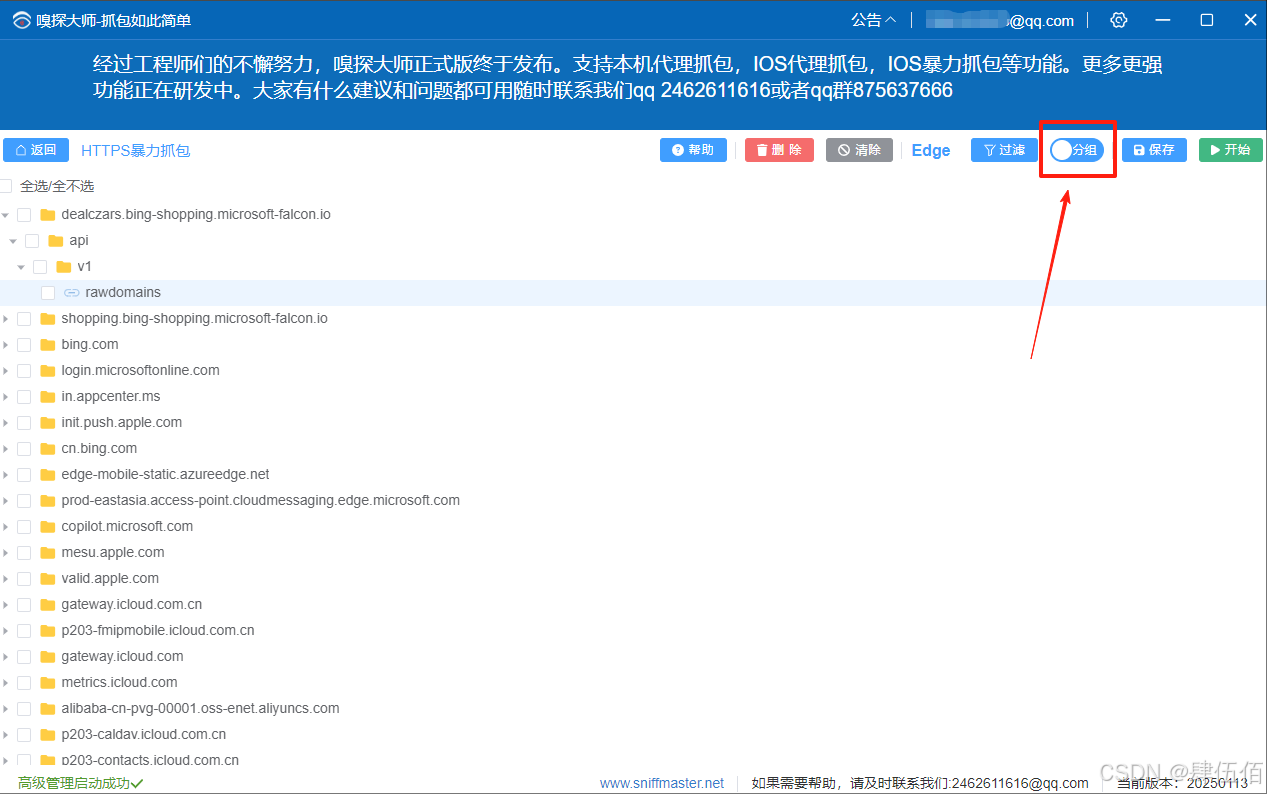Click the HTTPS暴力抓包 mode label
Screen dimensions: 1267x794
click(x=135, y=150)
